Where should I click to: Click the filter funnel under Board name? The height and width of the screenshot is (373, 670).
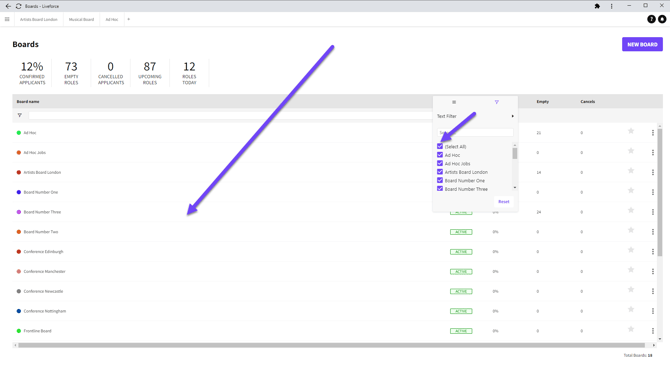[x=20, y=115]
